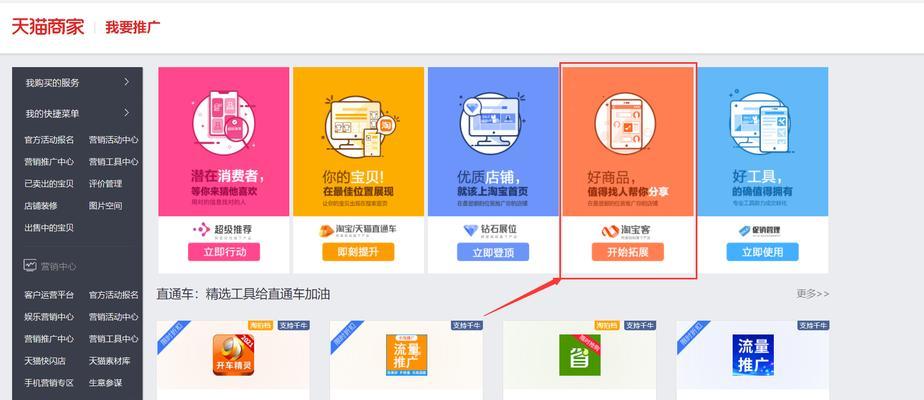Click the 开始拓展 button
The height and width of the screenshot is (400, 924).
[628, 252]
